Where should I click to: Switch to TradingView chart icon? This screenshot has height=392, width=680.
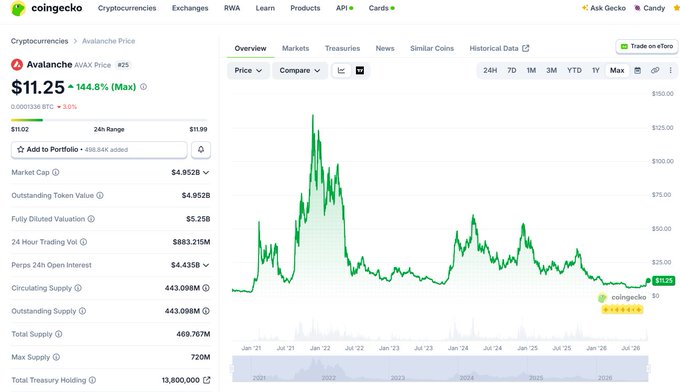click(x=360, y=70)
